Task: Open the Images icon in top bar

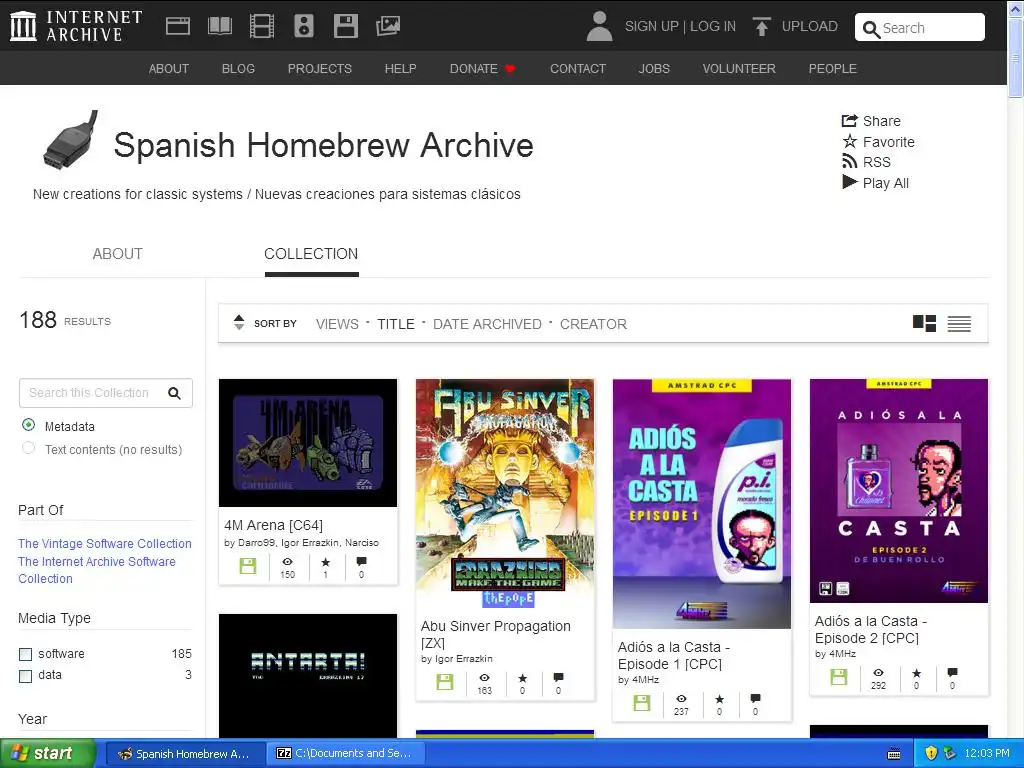Action: (x=388, y=26)
